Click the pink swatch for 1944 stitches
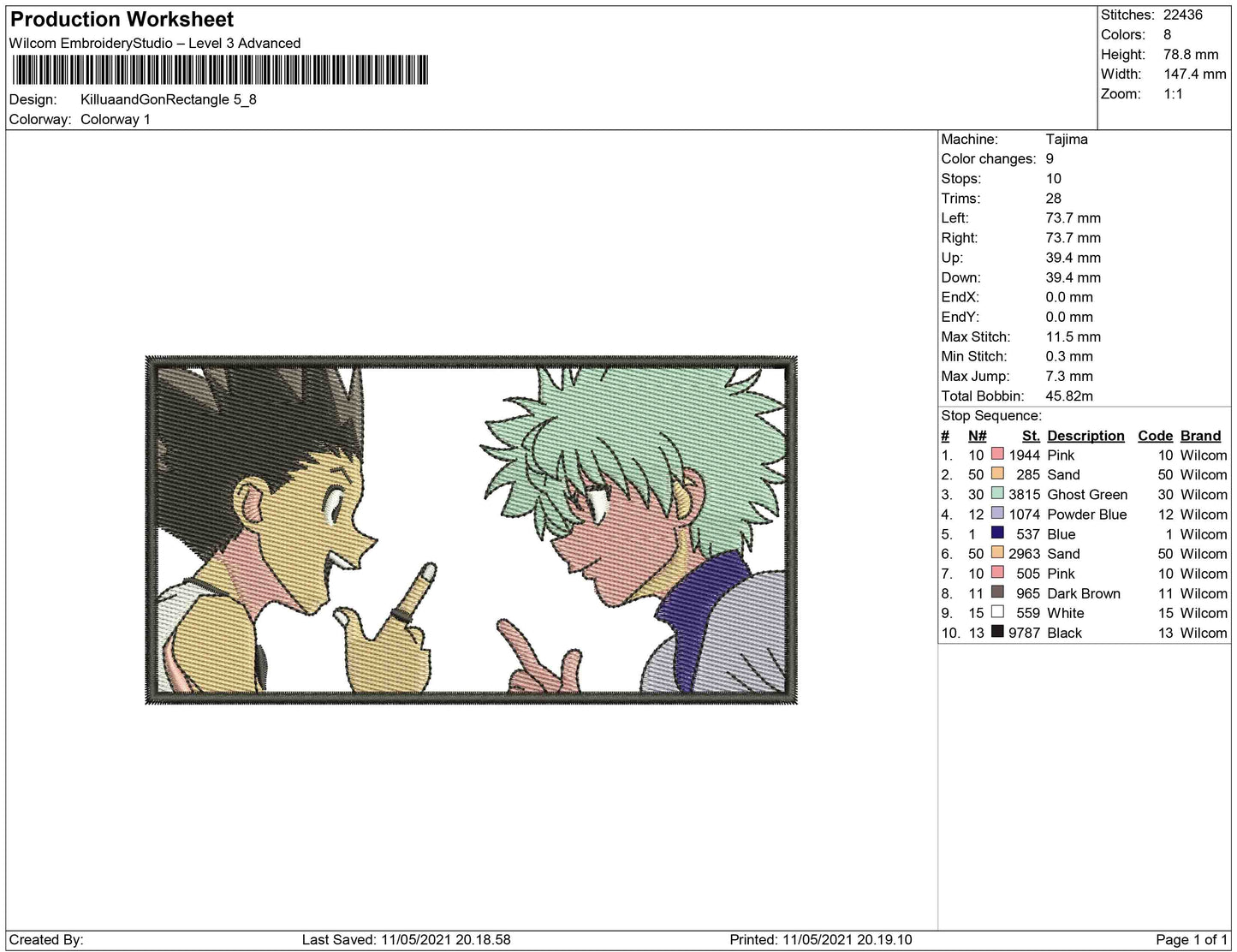Image resolution: width=1237 pixels, height=952 pixels. pyautogui.click(x=997, y=455)
